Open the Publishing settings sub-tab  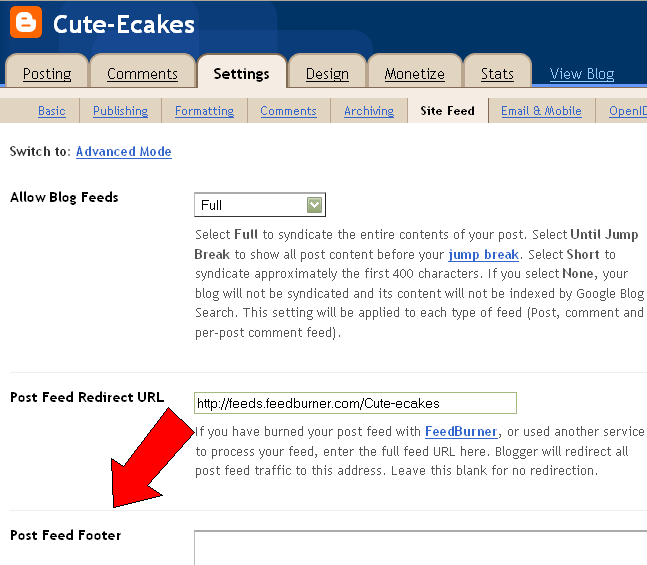pos(120,111)
